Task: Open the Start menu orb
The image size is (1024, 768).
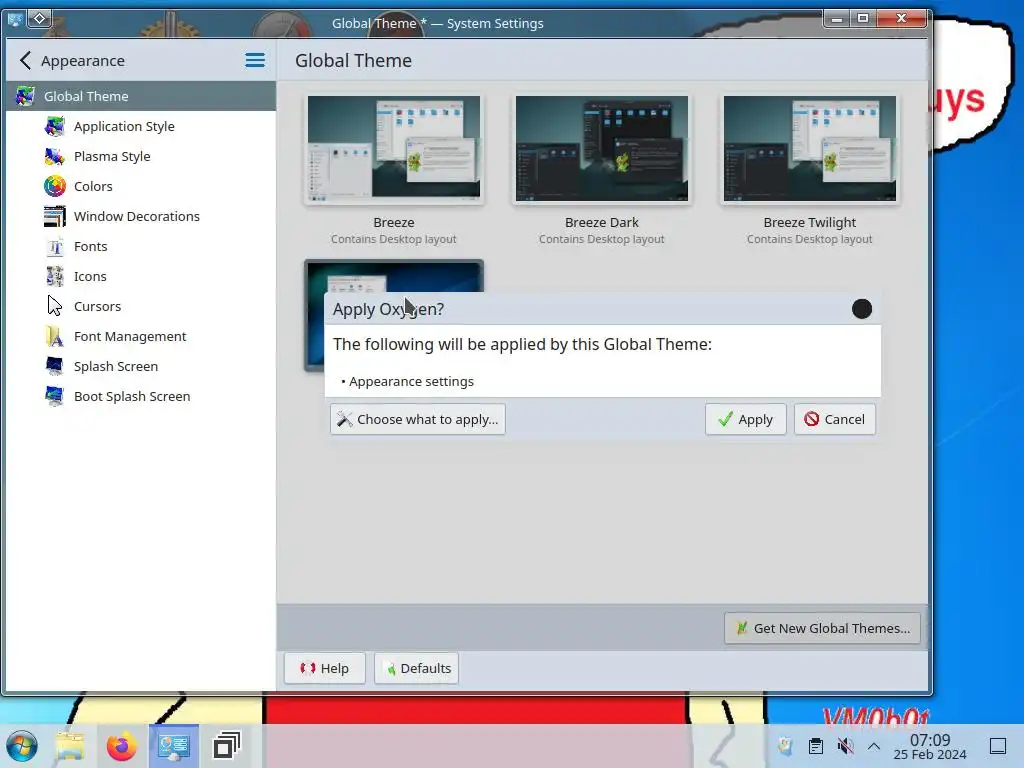Action: pos(22,746)
